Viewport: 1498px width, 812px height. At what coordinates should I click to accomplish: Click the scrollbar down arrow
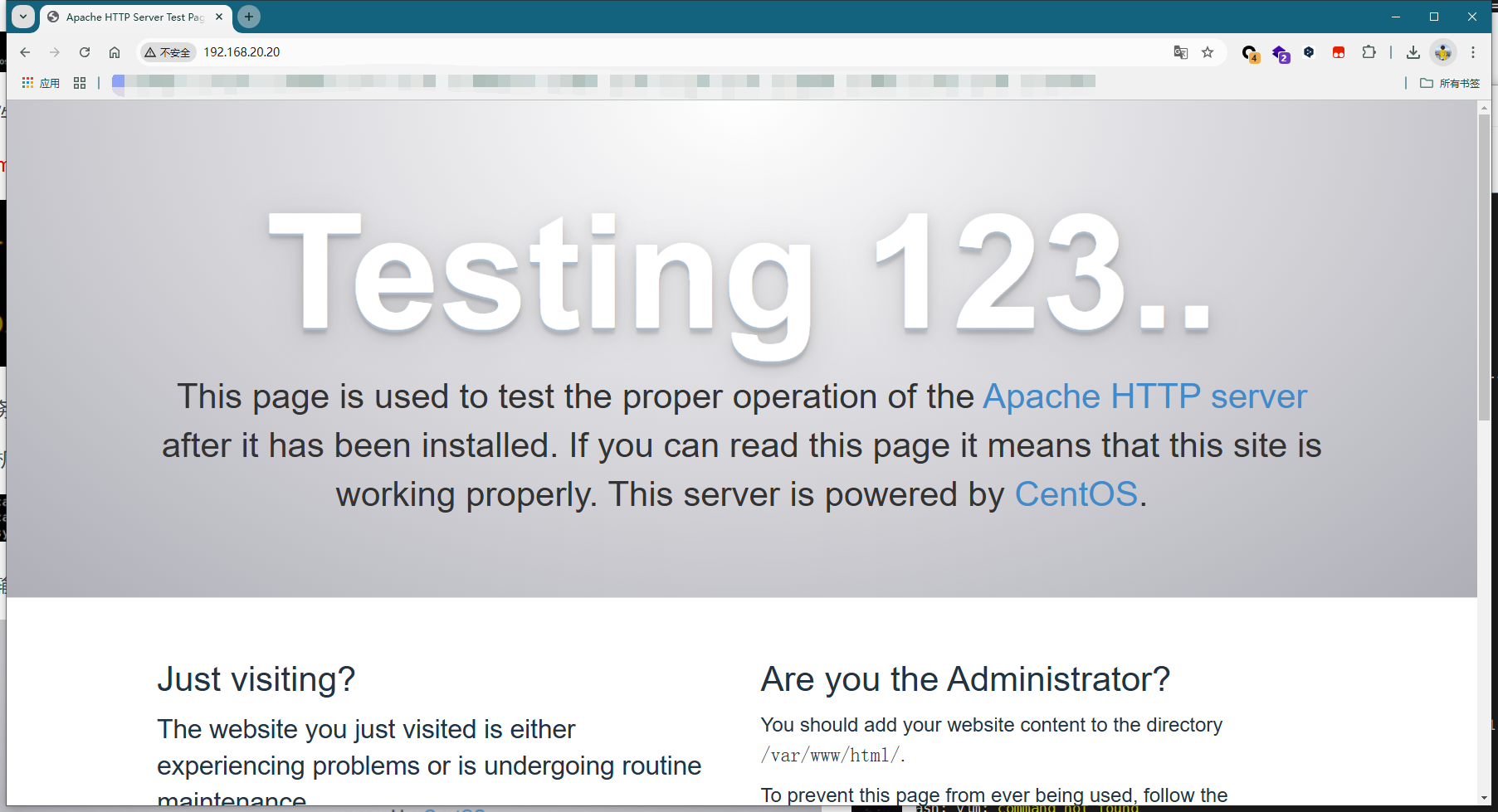1484,798
